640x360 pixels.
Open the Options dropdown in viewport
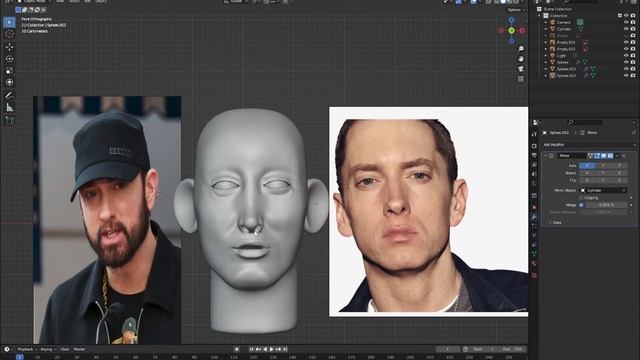click(516, 10)
